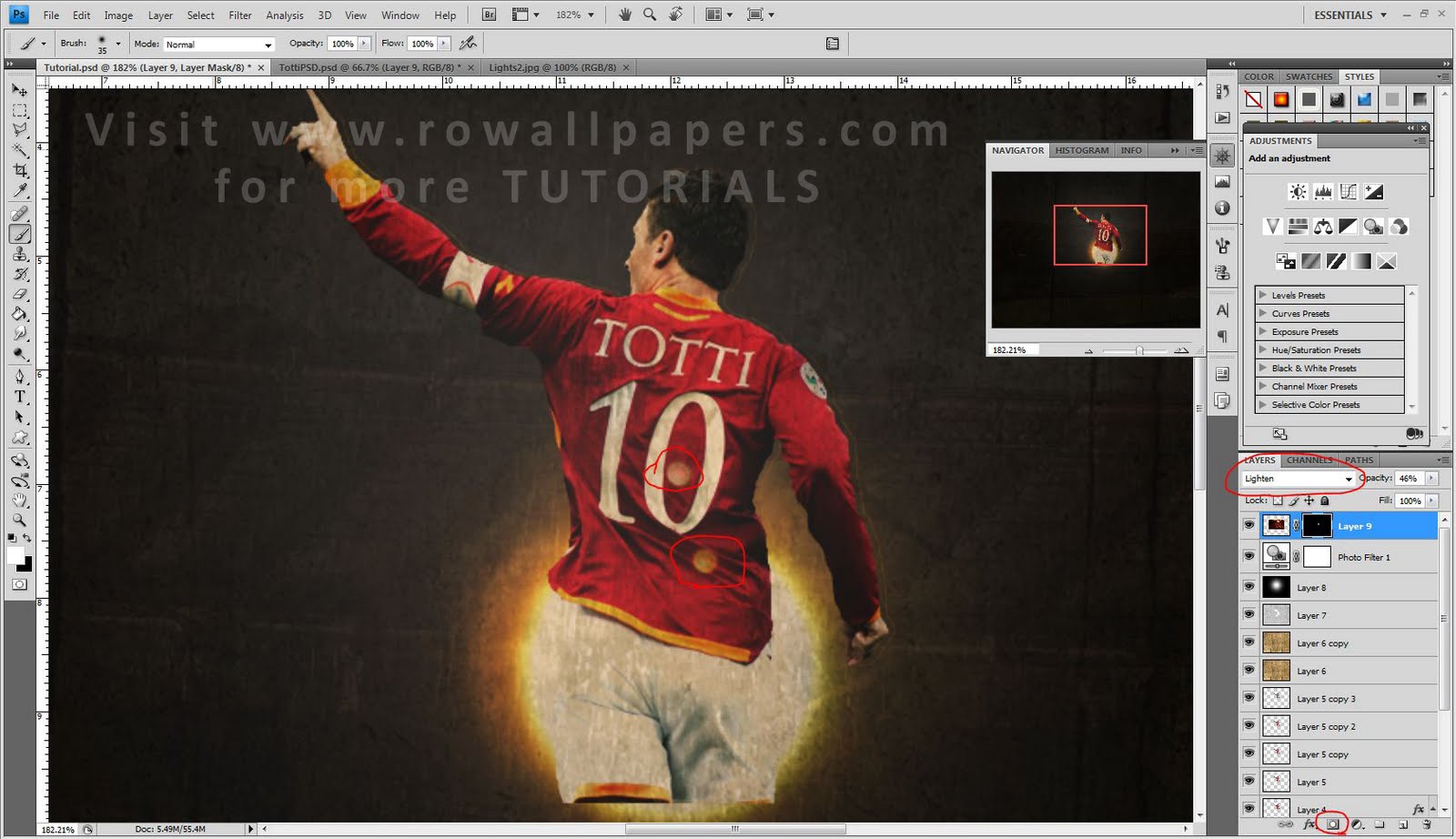Open the Lighten blend mode dropdown
Screen dimensions: 1456x839
[x=1298, y=479]
